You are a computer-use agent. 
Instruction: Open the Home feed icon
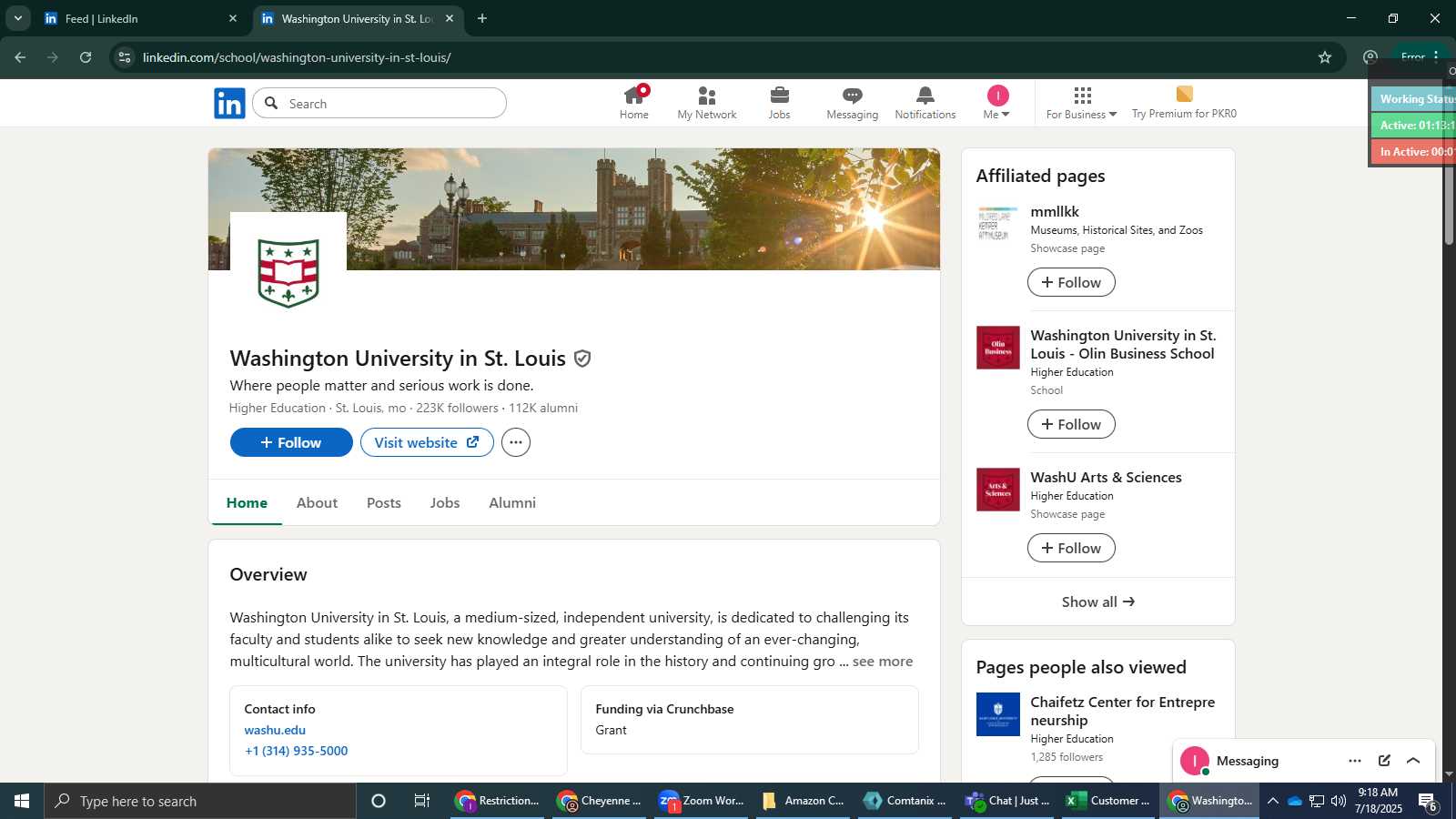(634, 103)
